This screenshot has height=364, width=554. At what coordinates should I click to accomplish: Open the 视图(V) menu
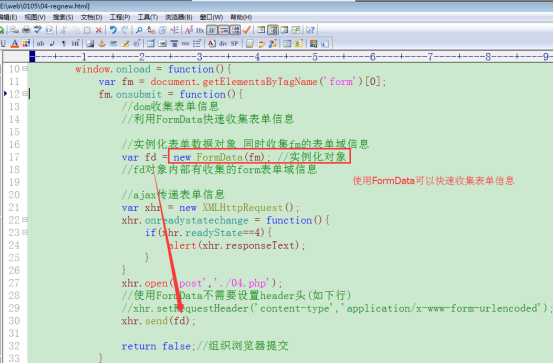coord(35,17)
